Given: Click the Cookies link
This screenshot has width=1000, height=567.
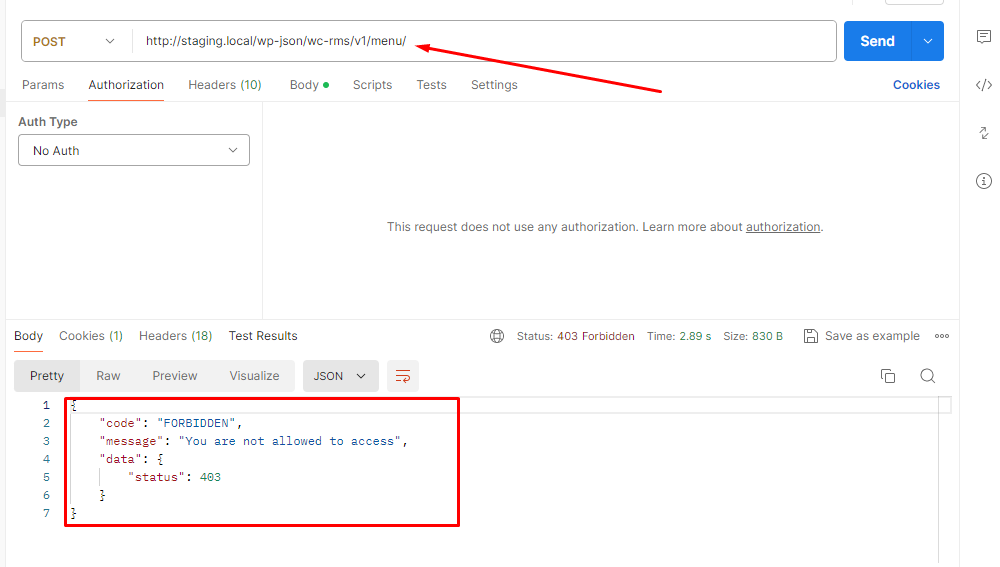Looking at the screenshot, I should point(916,85).
